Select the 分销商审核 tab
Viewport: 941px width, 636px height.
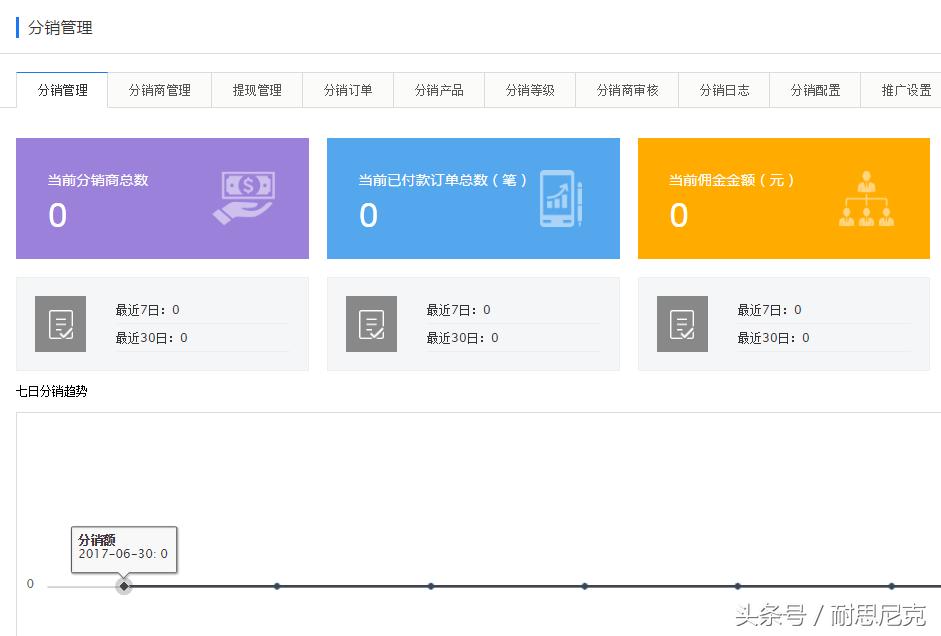[627, 89]
